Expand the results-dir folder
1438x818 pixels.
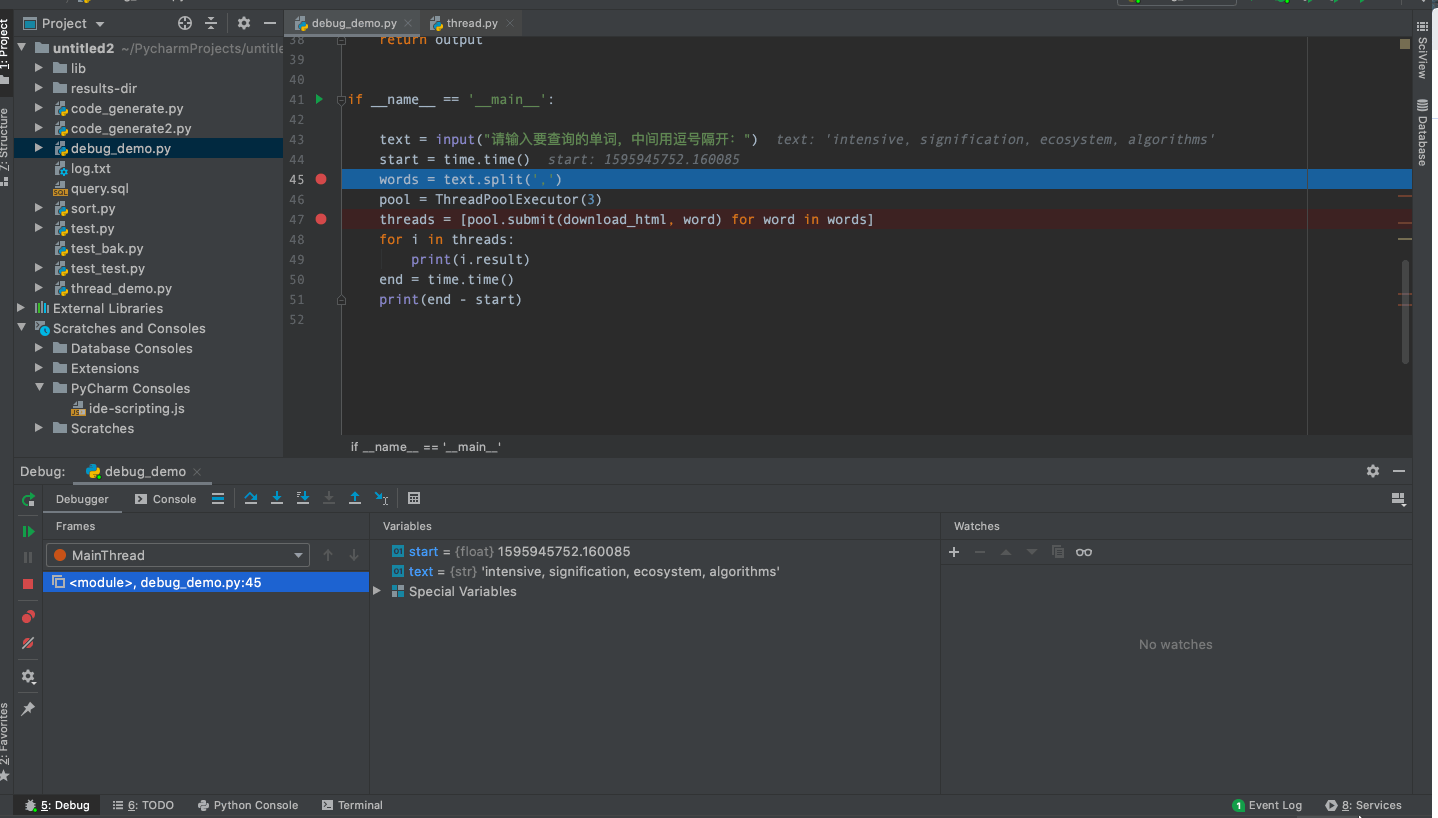[39, 88]
